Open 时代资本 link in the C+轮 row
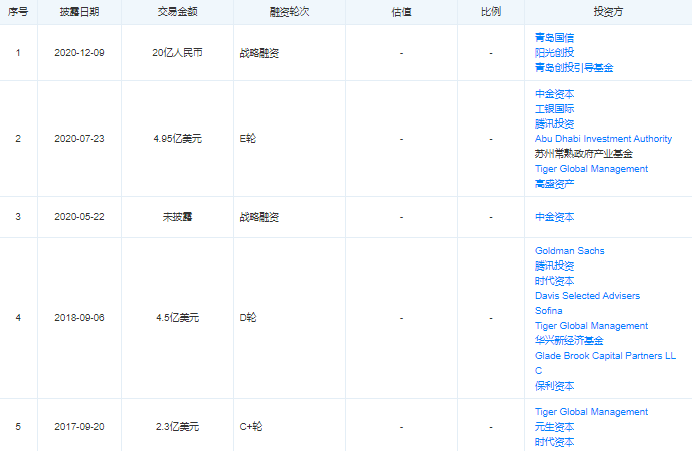This screenshot has width=692, height=451. 554,442
